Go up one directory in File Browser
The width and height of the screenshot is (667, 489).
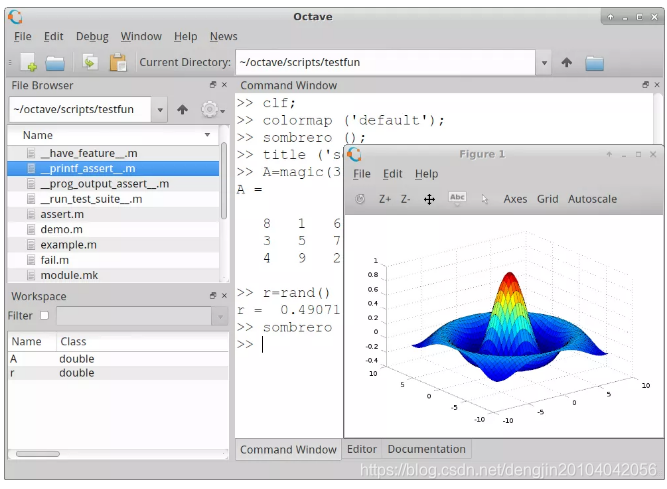click(182, 110)
